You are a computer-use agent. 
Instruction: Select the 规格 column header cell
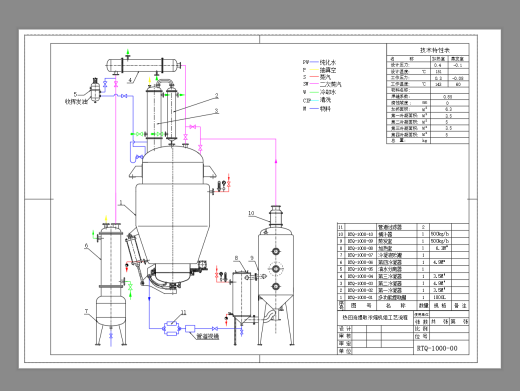pos(440,305)
